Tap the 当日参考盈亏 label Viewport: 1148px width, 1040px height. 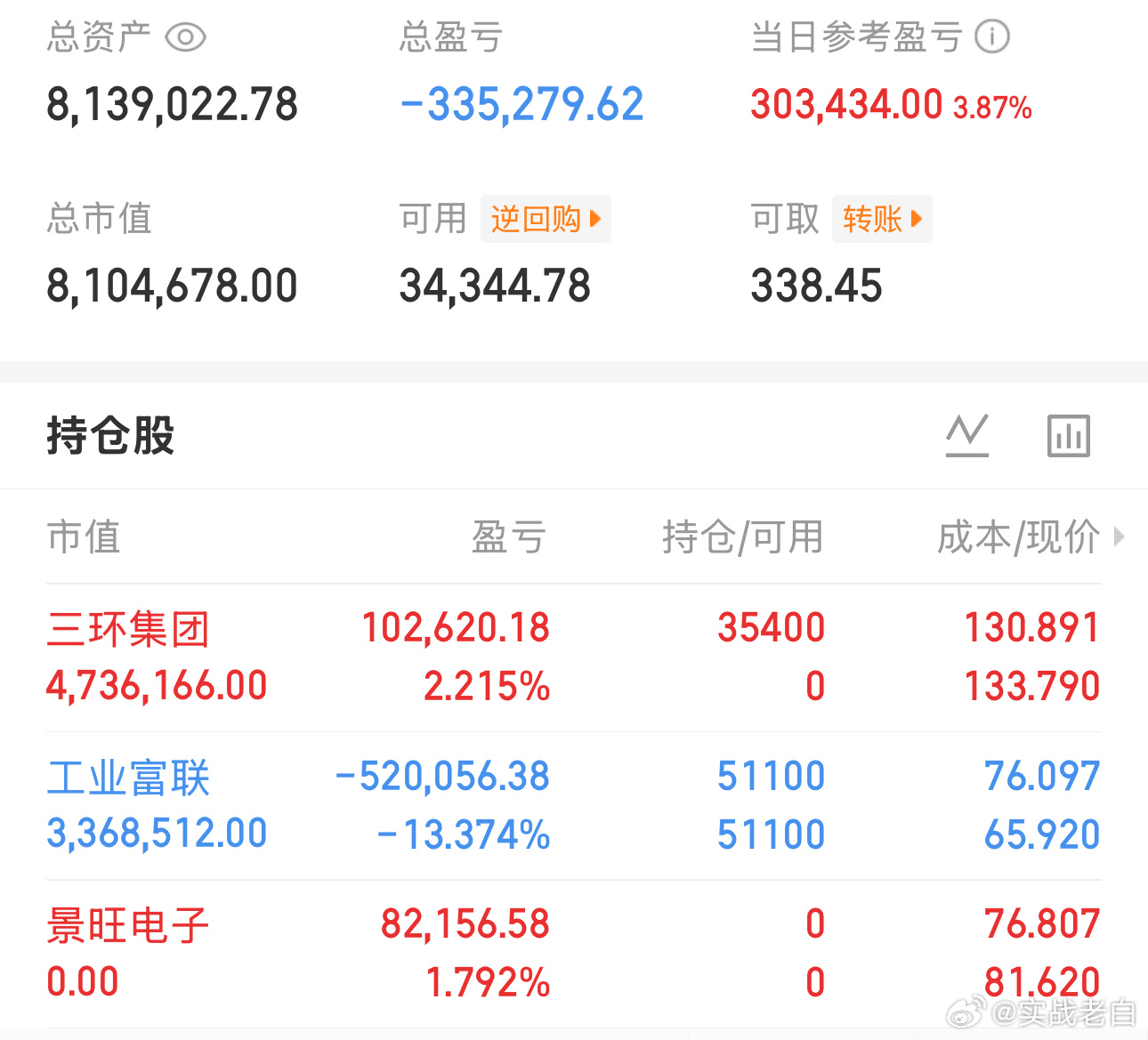click(x=856, y=37)
